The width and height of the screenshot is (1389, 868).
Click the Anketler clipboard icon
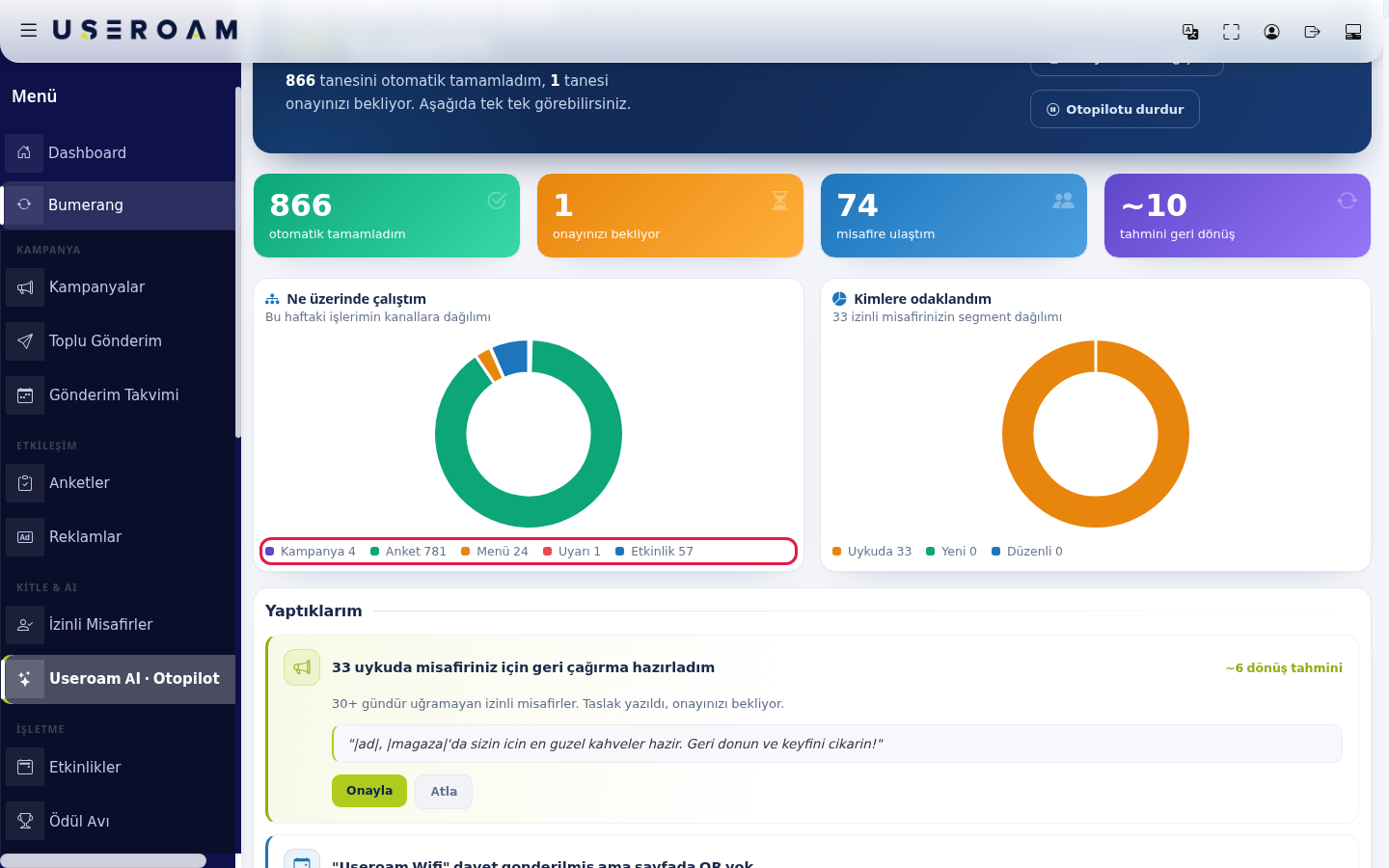click(25, 483)
